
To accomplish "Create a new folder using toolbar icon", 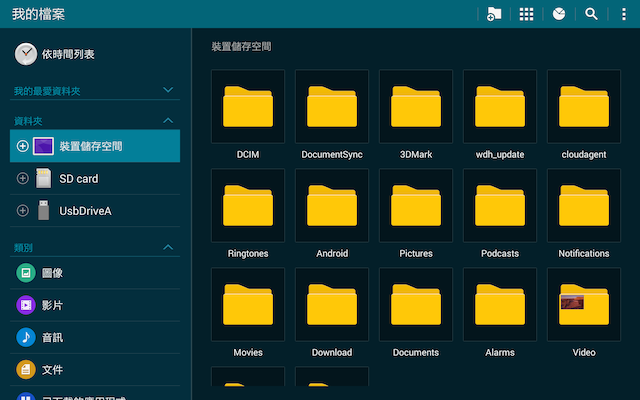I will point(494,14).
